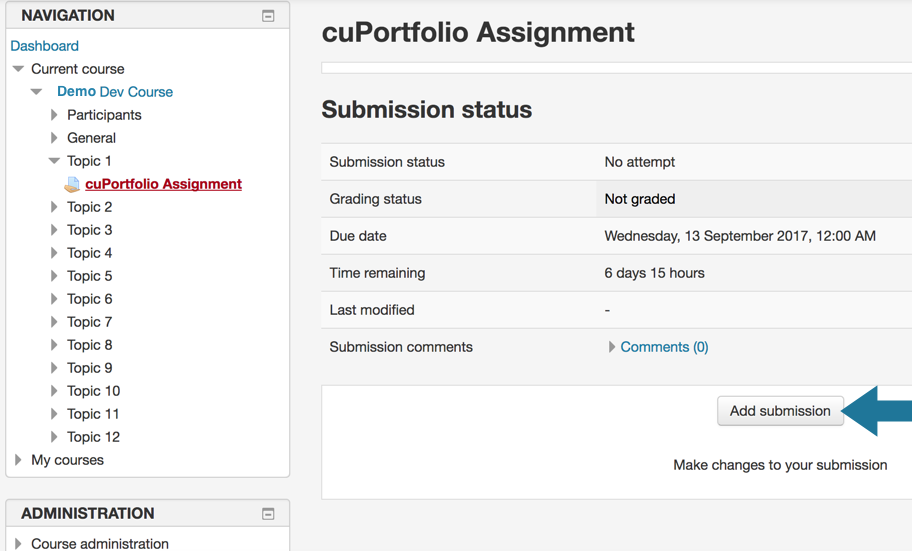This screenshot has width=912, height=551.
Task: Click the cuPortfolio Assignment document icon
Action: pyautogui.click(x=72, y=185)
